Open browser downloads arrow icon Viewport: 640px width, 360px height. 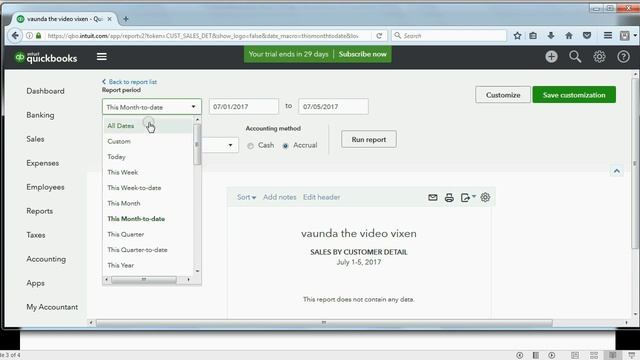pos(551,36)
